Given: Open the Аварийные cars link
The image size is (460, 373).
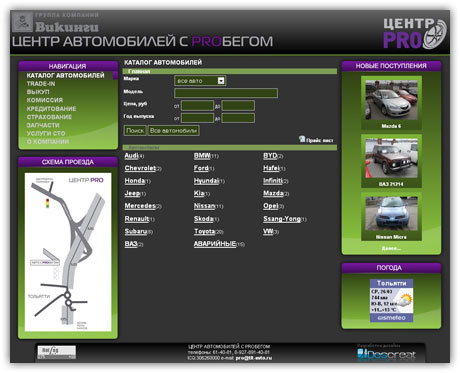Looking at the screenshot, I should click(215, 244).
